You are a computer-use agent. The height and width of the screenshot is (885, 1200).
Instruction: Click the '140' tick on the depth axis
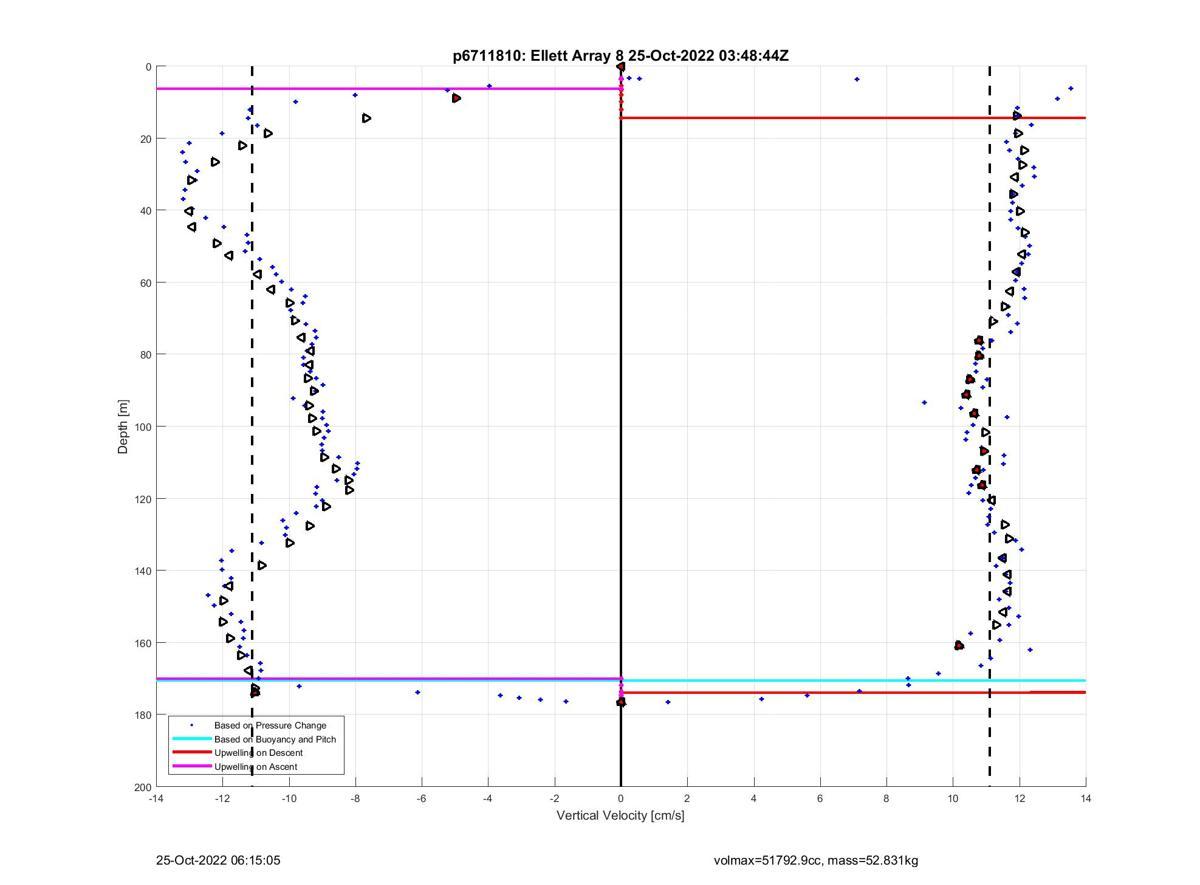point(142,571)
